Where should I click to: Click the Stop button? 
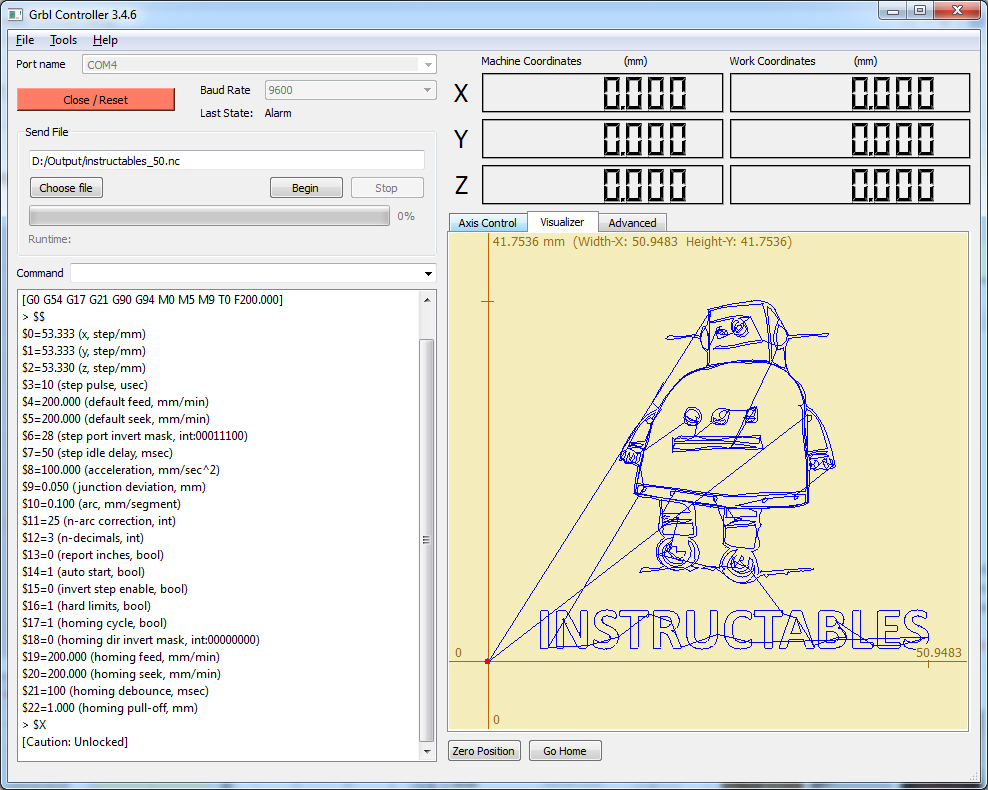pos(386,188)
